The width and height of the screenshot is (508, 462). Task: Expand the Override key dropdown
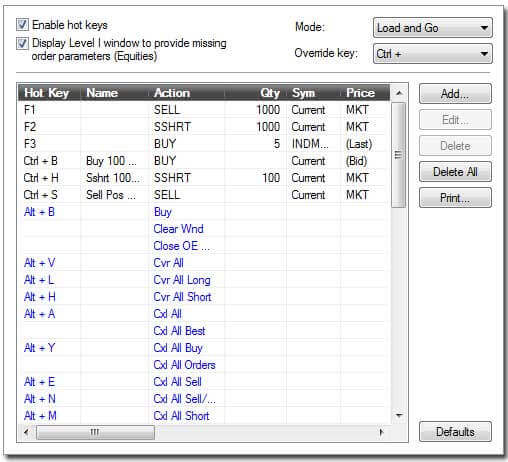click(433, 53)
